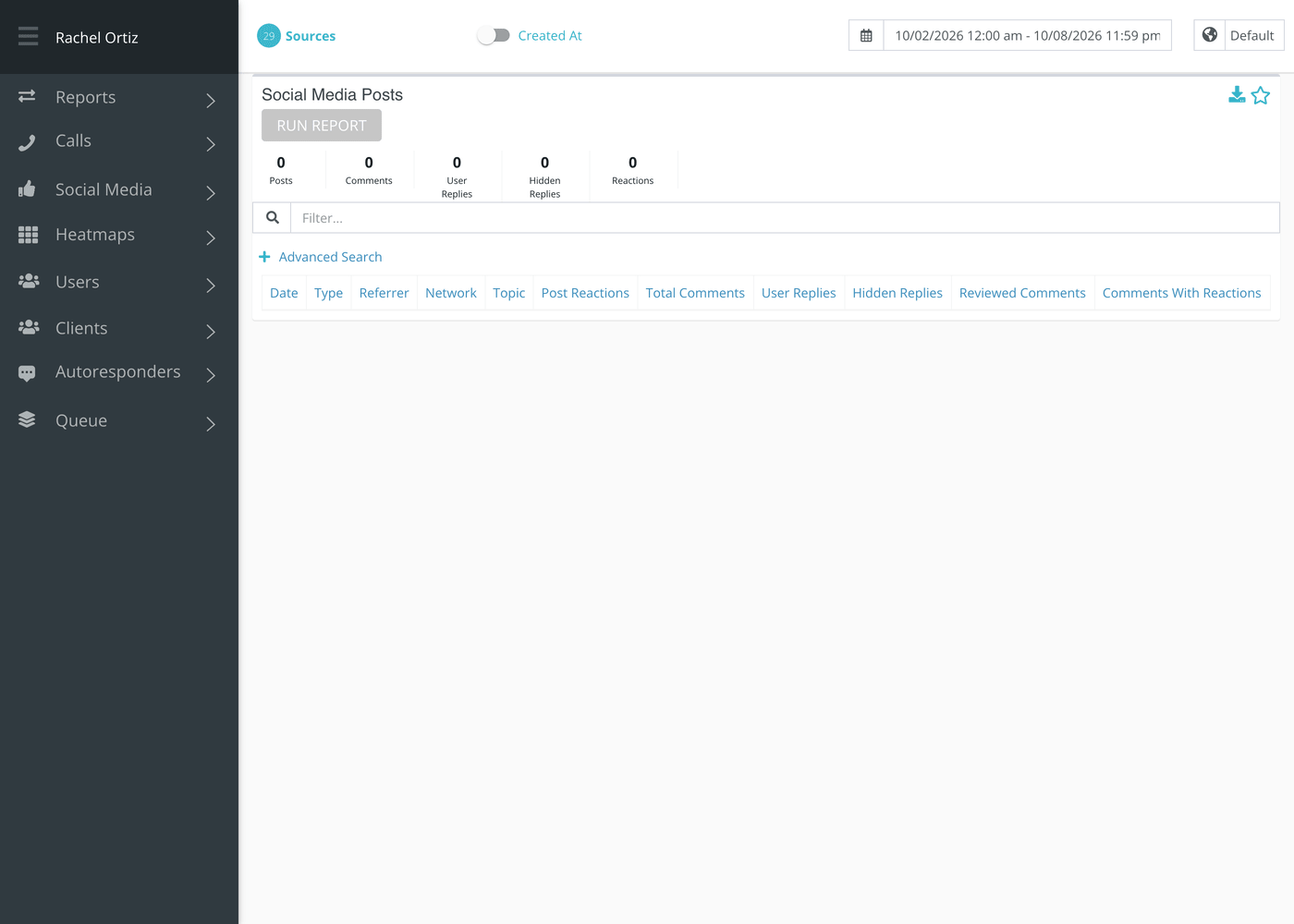1294x924 pixels.
Task: Toggle the Created At switch
Action: coord(494,35)
